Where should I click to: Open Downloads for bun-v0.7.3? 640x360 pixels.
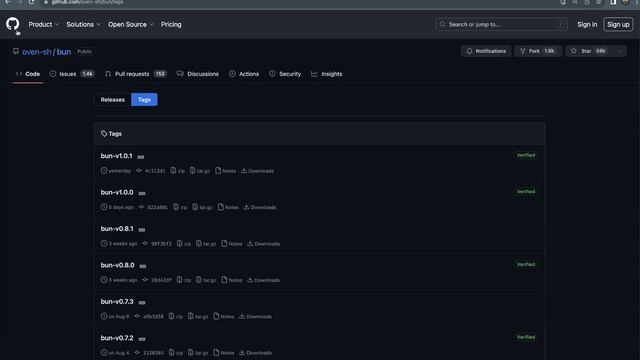pos(255,316)
